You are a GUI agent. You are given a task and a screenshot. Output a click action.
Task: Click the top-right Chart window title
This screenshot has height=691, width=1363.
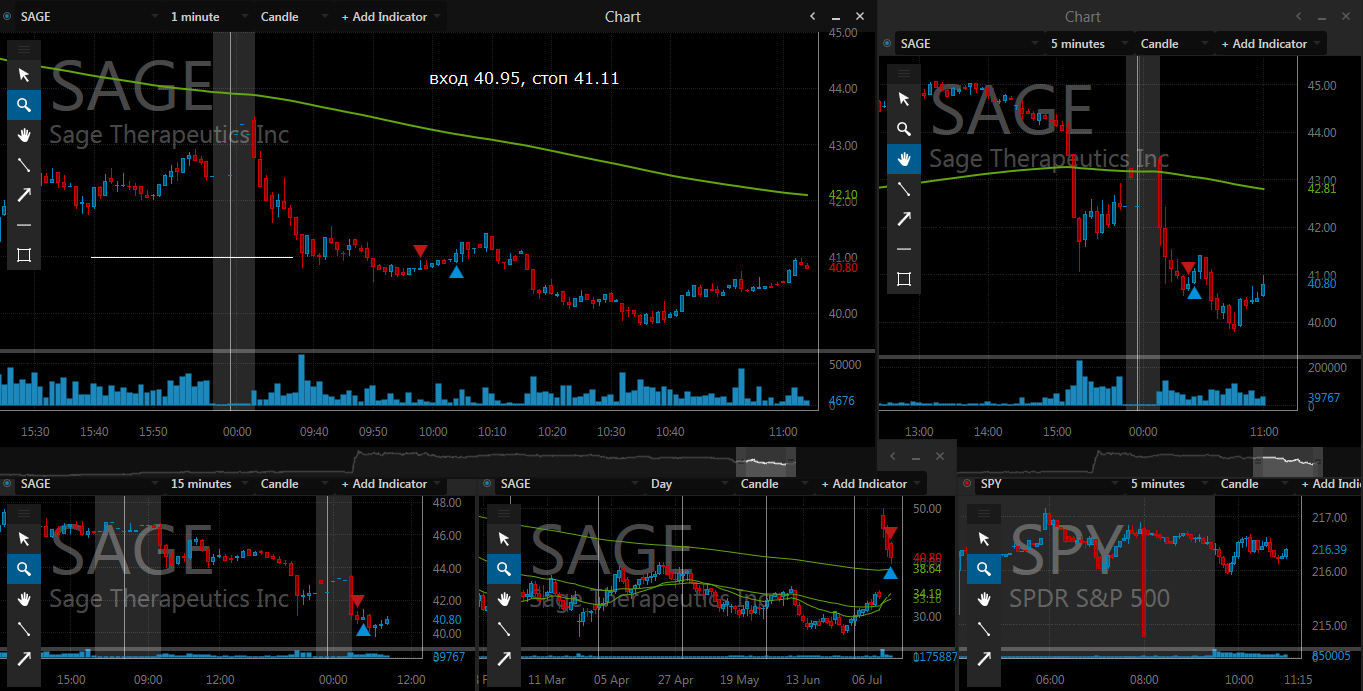[x=1083, y=17]
